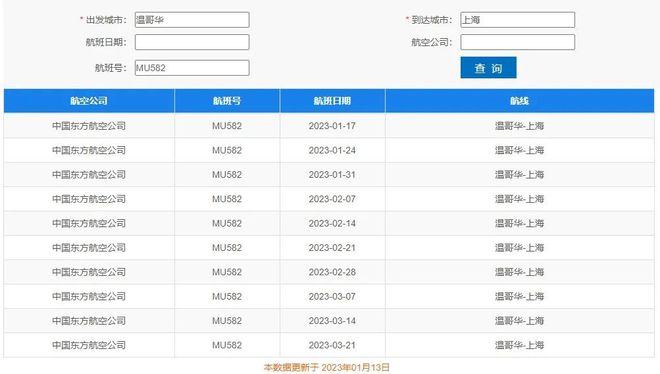
Task: Click MU582 in the 2023-03-14 row
Action: tap(227, 321)
